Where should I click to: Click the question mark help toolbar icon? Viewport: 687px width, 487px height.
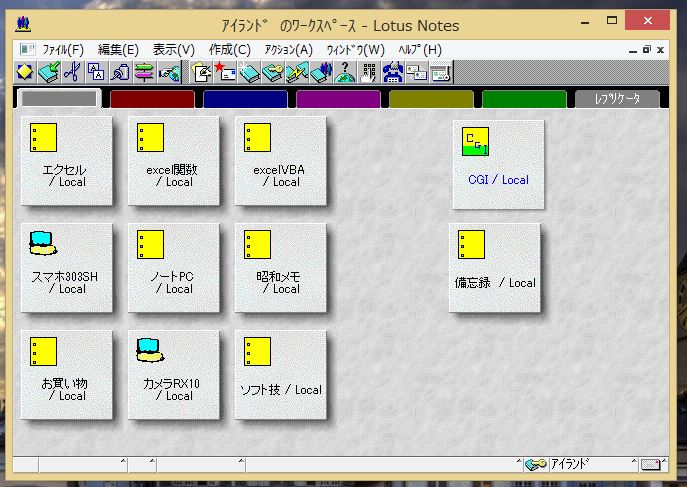pyautogui.click(x=345, y=71)
